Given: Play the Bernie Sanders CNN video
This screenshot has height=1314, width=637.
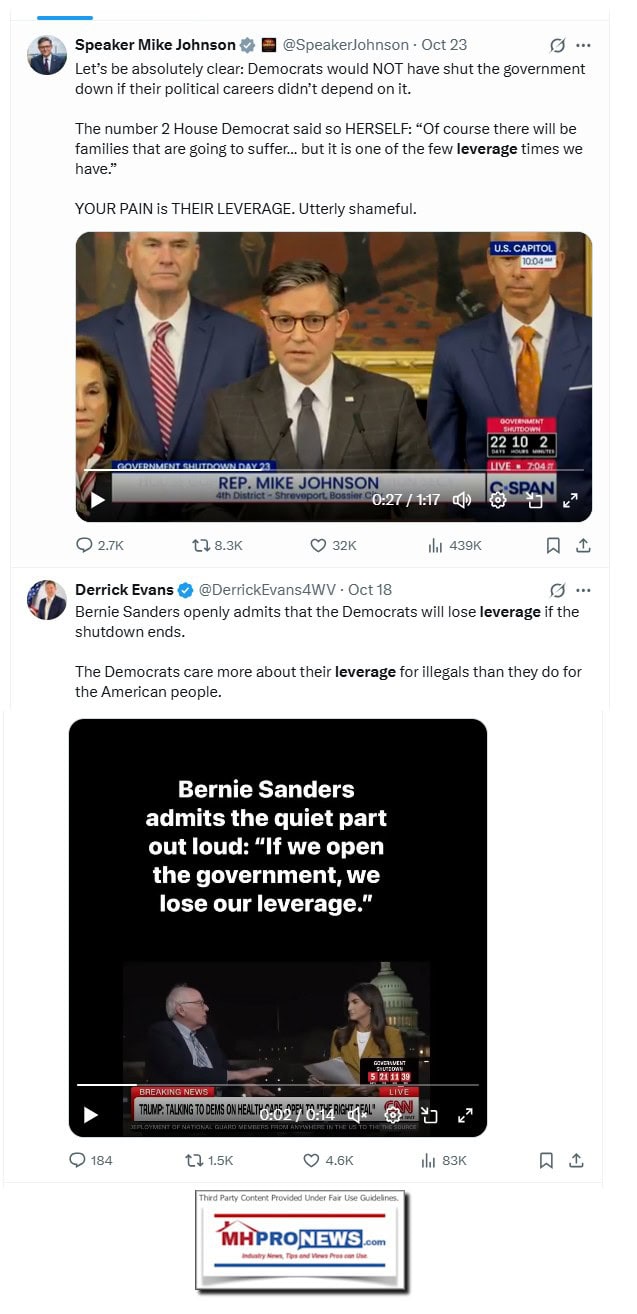Looking at the screenshot, I should tap(91, 1115).
